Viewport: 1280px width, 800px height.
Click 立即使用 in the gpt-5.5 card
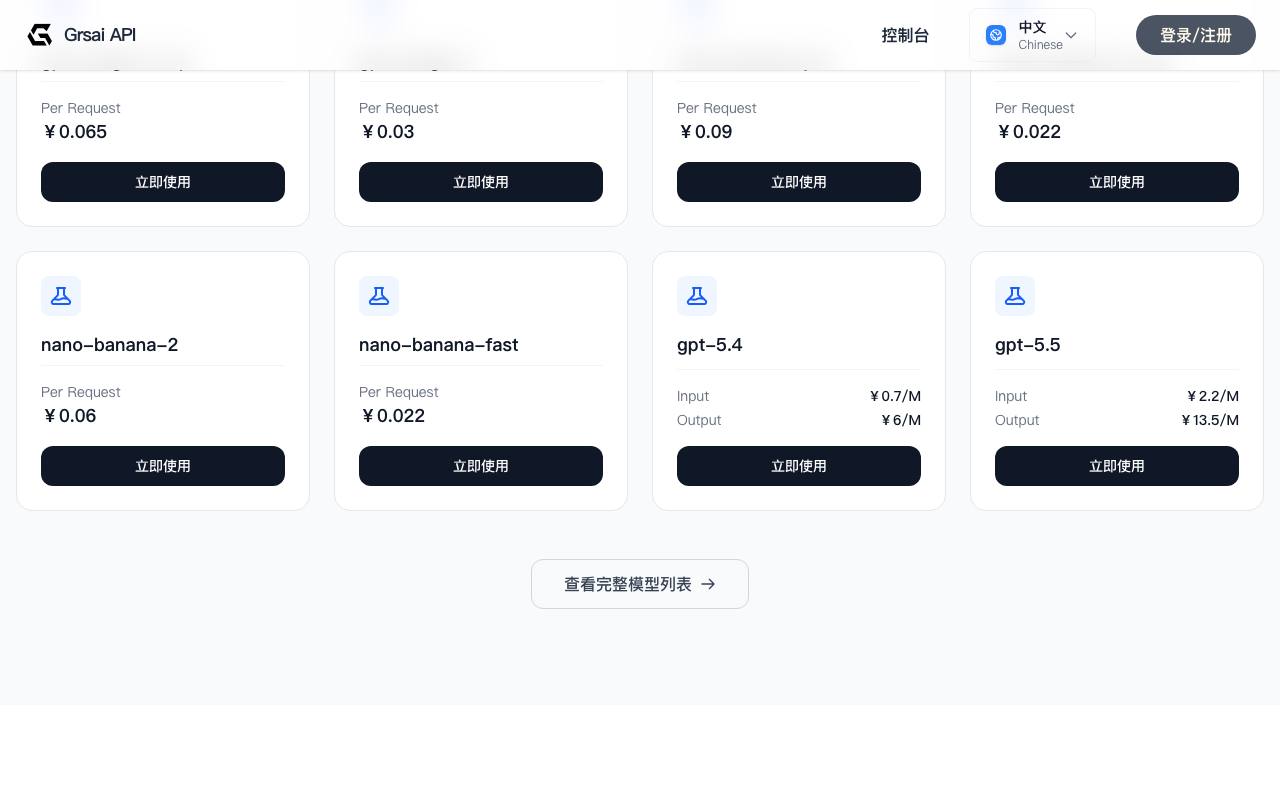point(1117,466)
